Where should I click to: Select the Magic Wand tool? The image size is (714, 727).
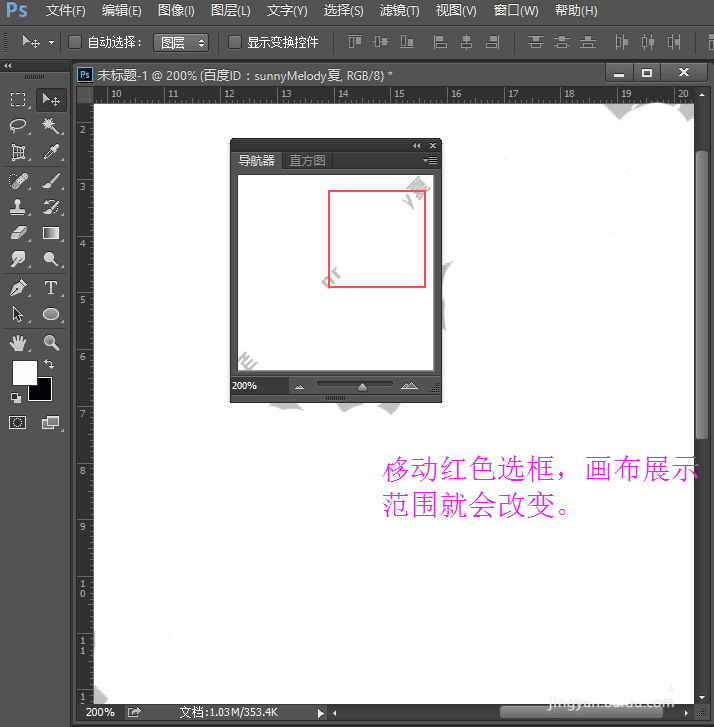[x=51, y=126]
